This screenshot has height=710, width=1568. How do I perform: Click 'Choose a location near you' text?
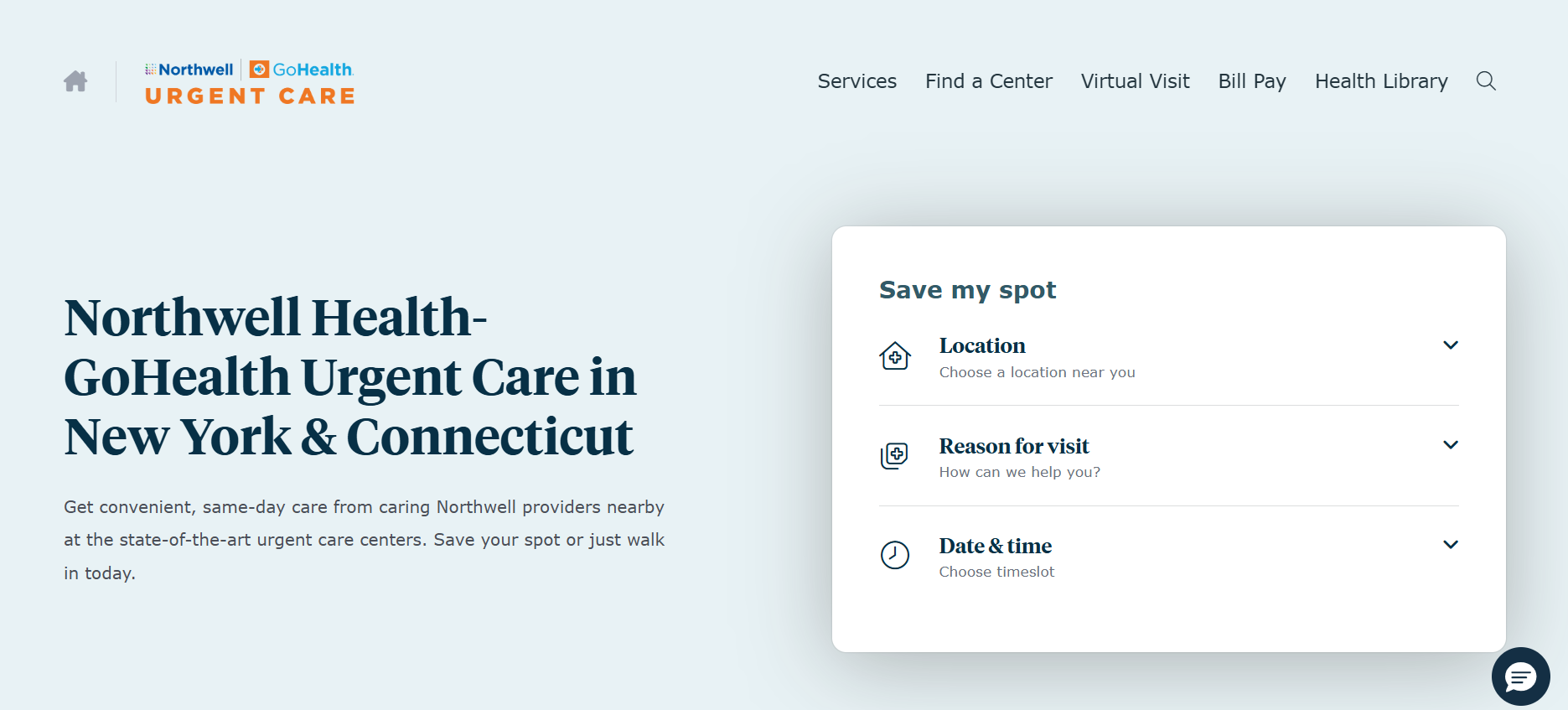(x=1038, y=371)
